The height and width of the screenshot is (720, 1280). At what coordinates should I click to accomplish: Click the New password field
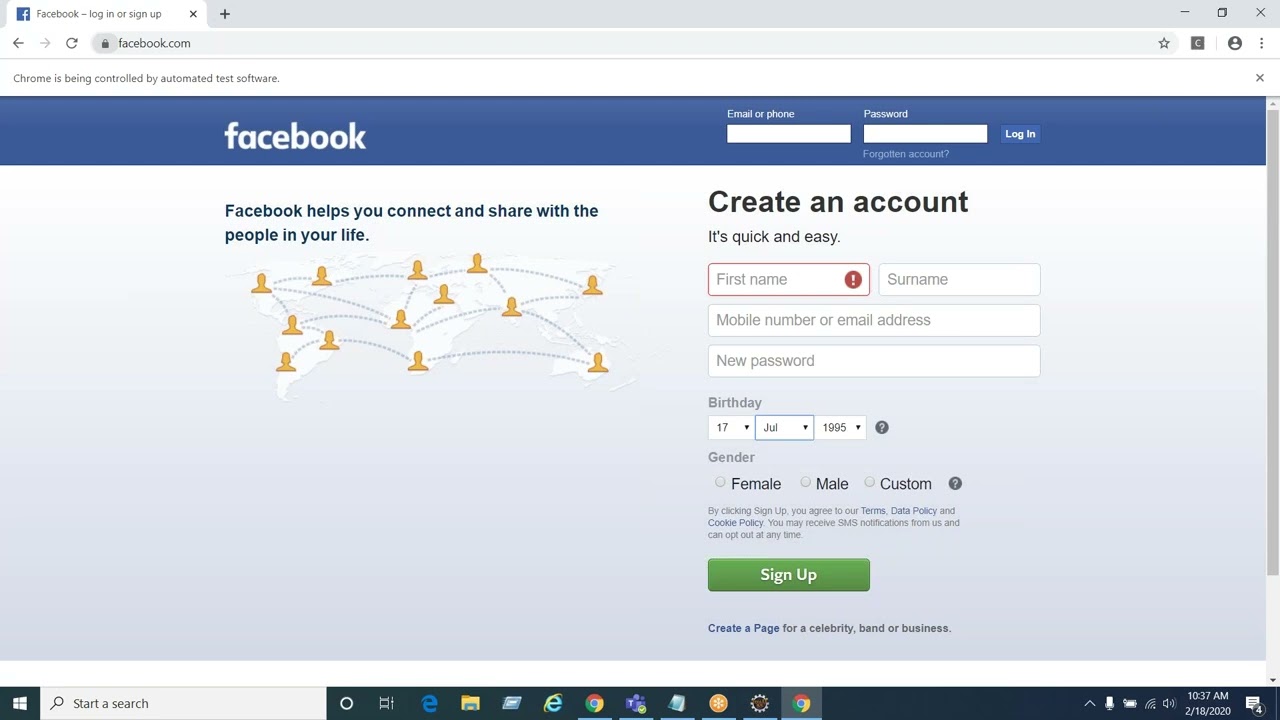click(874, 361)
